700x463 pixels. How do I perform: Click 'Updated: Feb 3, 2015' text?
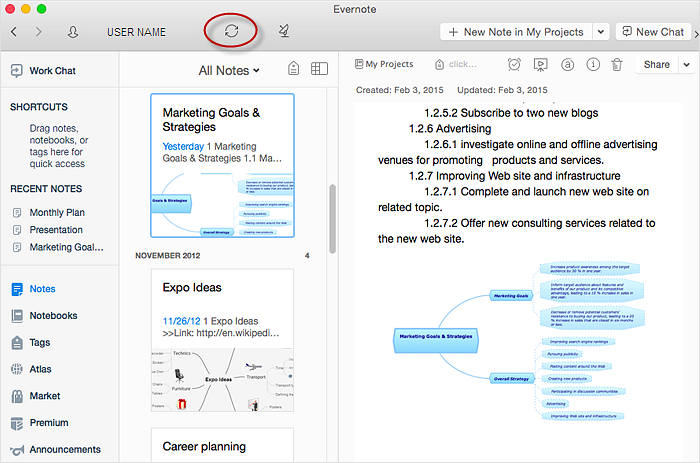pos(502,90)
